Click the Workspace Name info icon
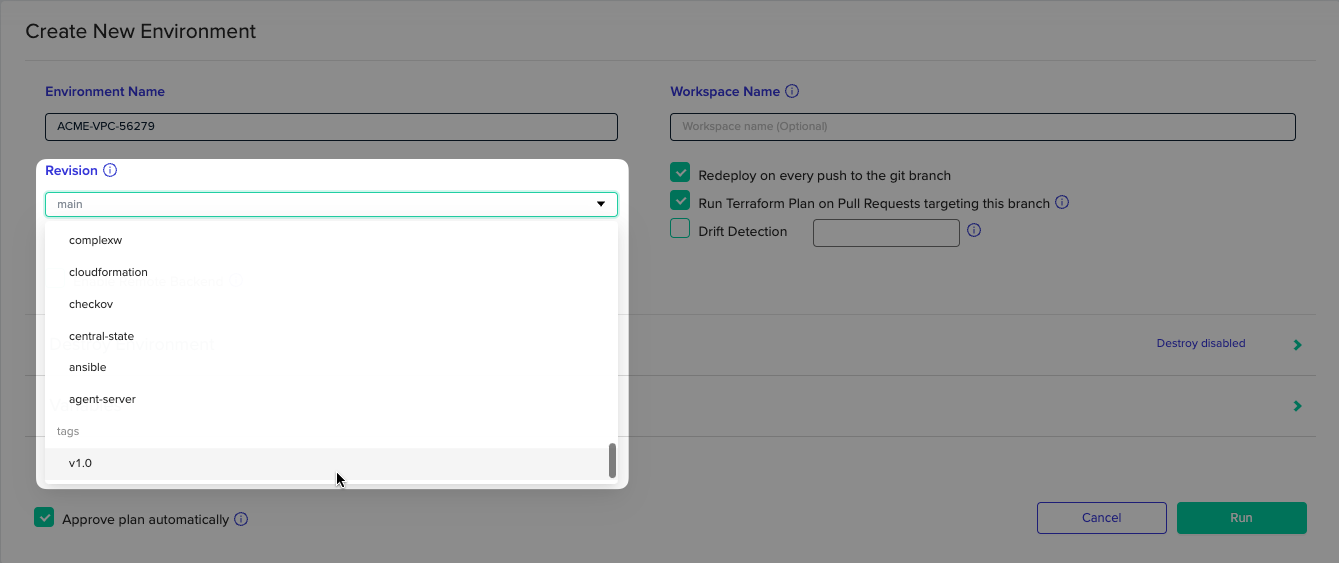The height and width of the screenshot is (563, 1339). [792, 92]
